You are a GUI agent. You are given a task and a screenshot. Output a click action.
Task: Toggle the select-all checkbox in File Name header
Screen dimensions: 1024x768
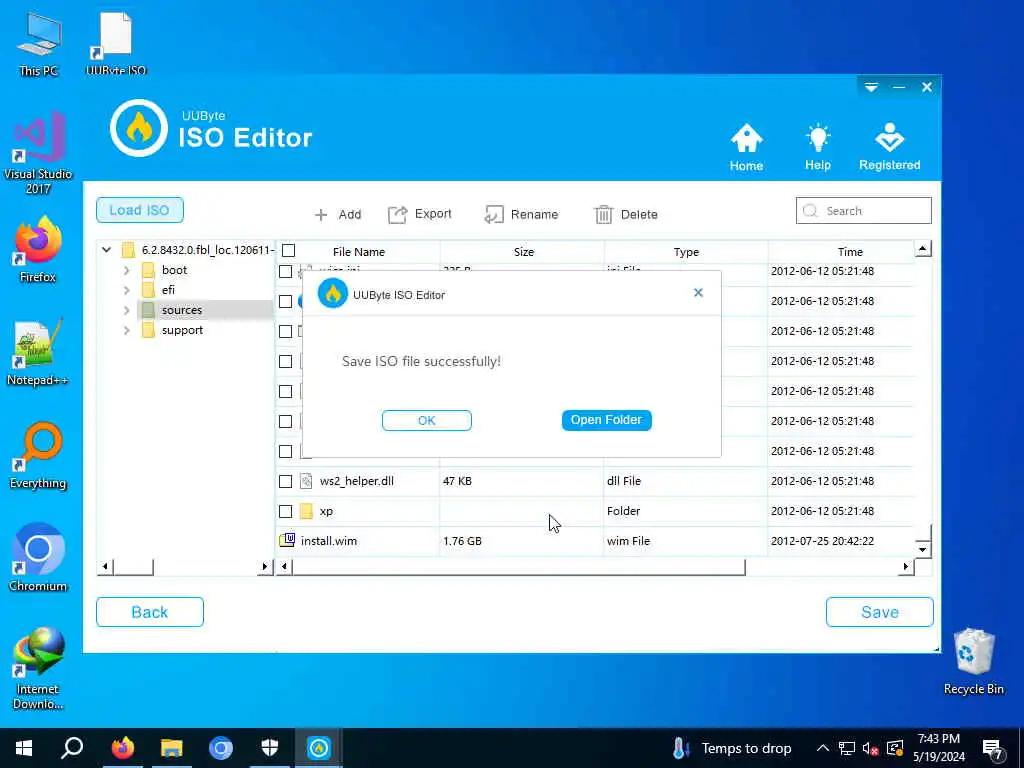click(289, 251)
